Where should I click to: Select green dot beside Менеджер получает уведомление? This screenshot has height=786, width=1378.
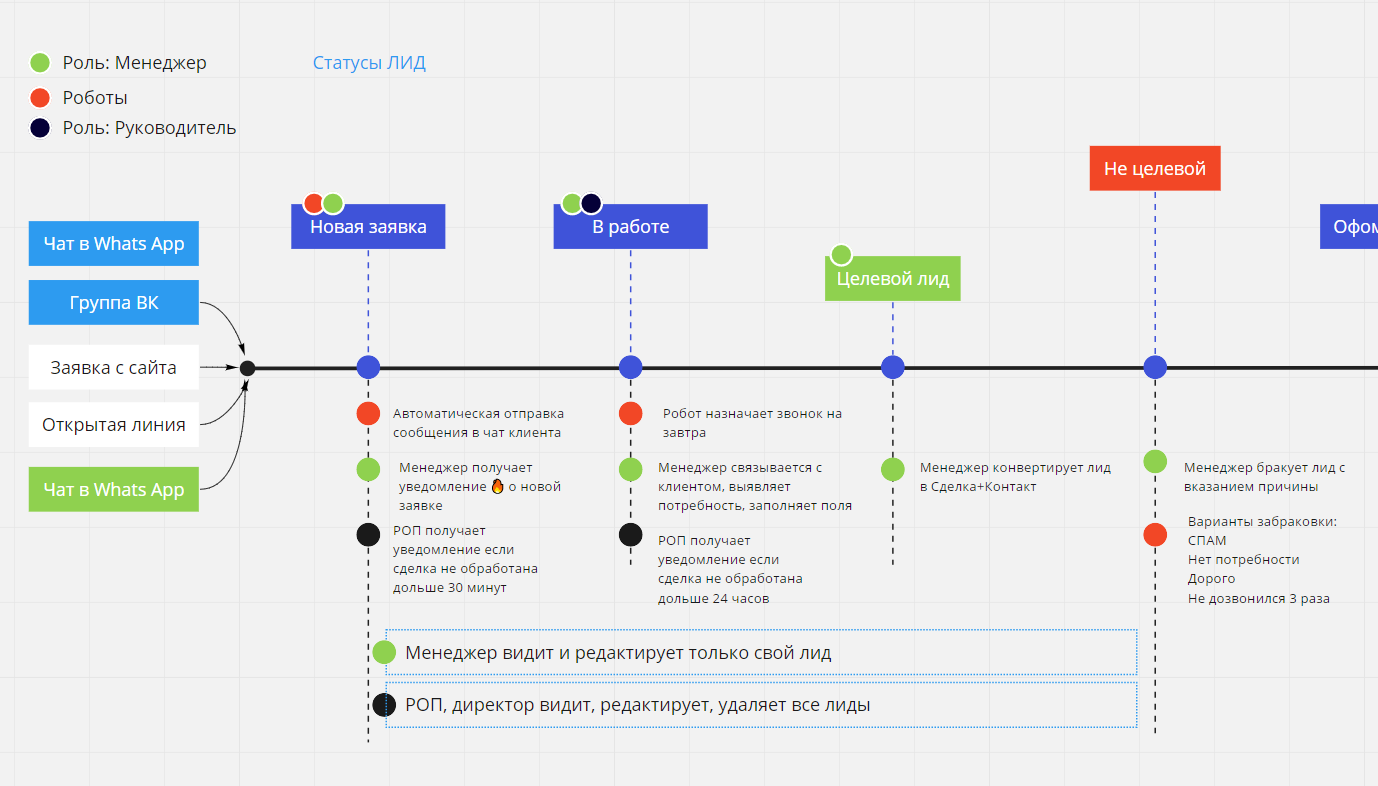point(368,469)
